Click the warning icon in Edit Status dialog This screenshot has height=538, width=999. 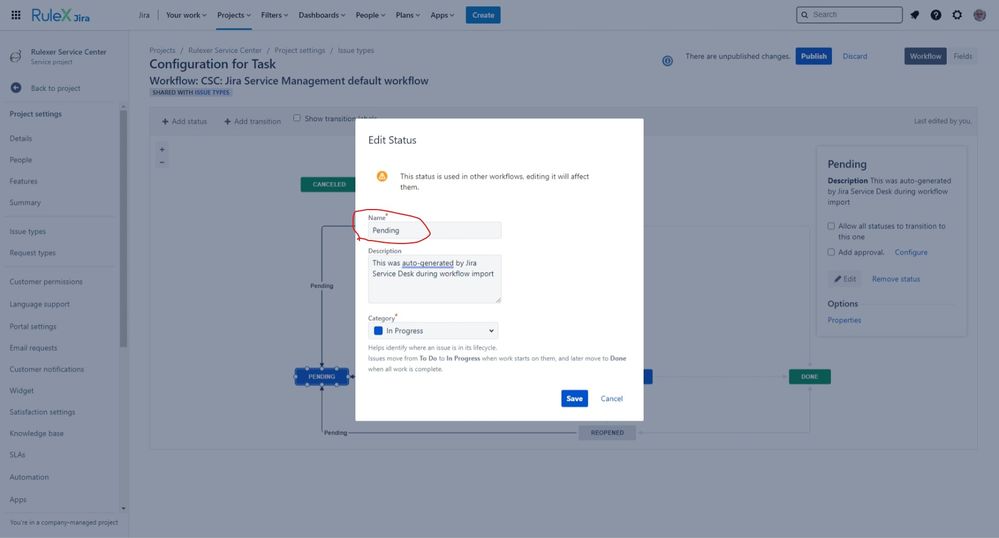pyautogui.click(x=382, y=176)
